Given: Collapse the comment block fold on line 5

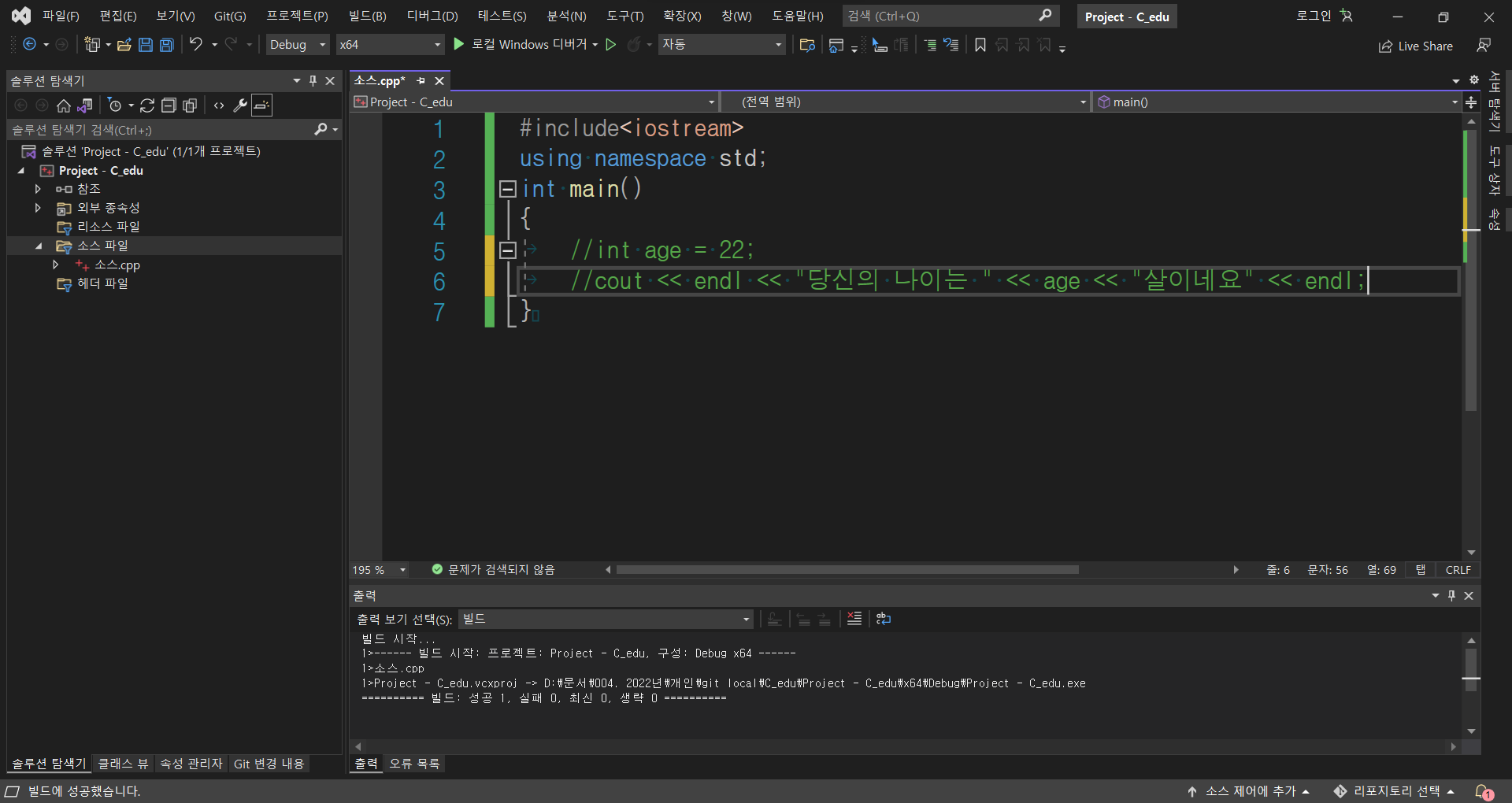Looking at the screenshot, I should [508, 250].
